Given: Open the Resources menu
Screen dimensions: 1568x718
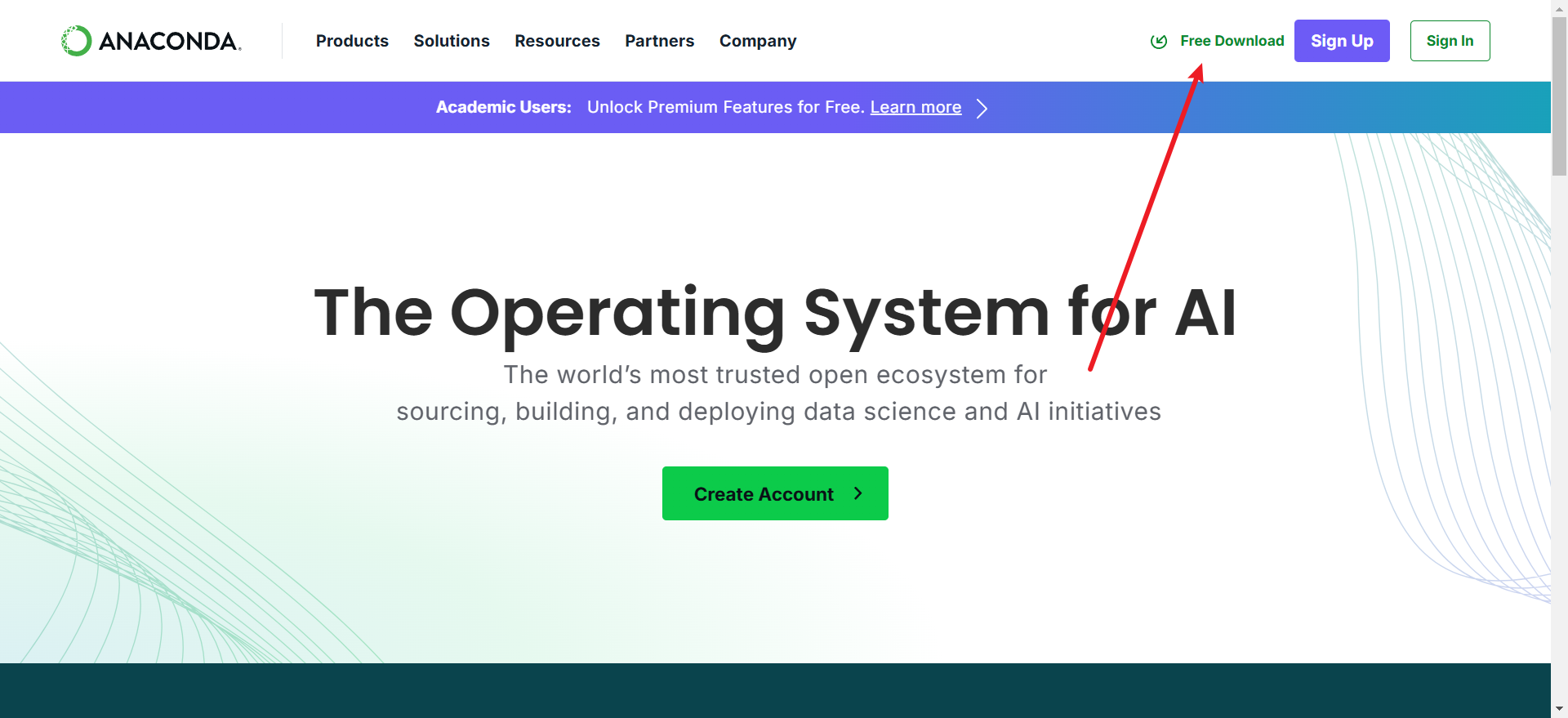Looking at the screenshot, I should click(x=557, y=41).
